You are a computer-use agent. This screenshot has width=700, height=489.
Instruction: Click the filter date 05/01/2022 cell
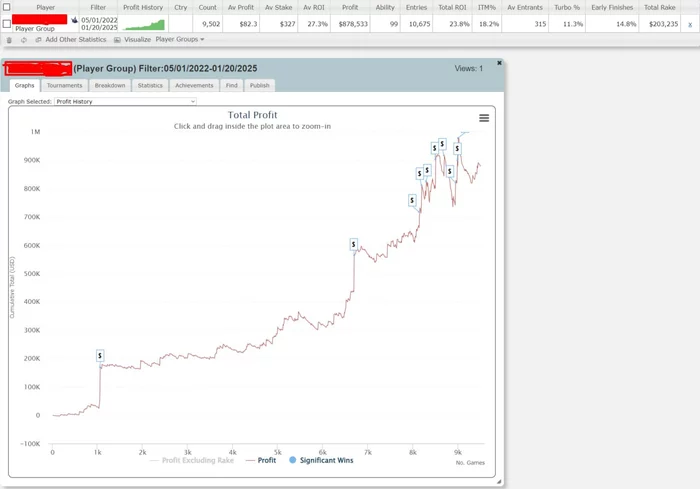point(99,20)
